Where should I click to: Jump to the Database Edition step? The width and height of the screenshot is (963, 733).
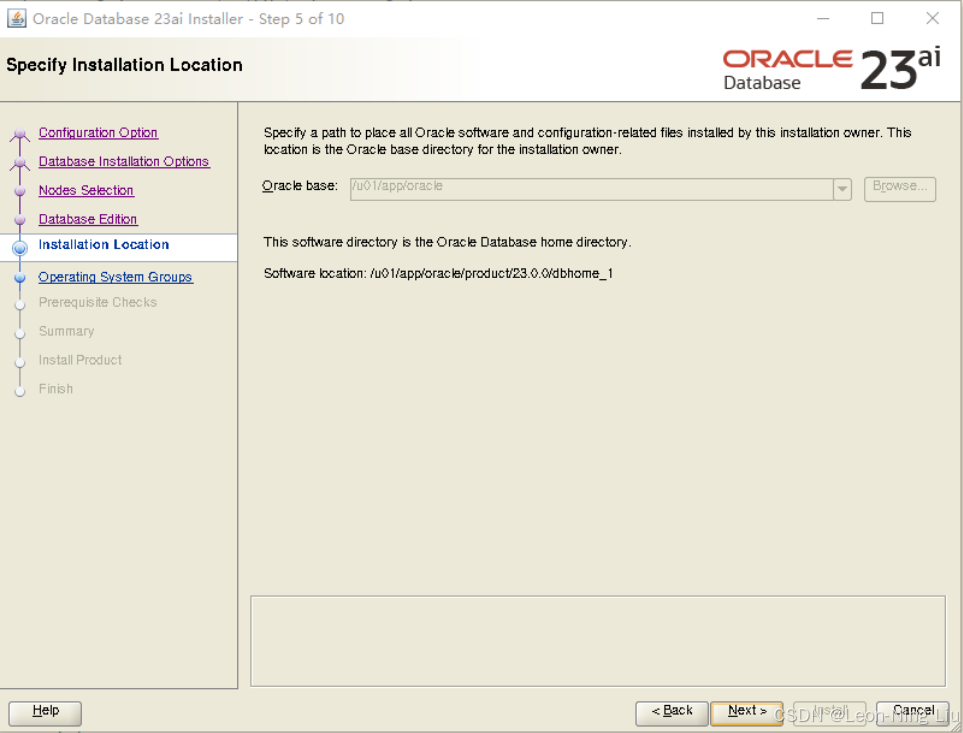pyautogui.click(x=88, y=219)
